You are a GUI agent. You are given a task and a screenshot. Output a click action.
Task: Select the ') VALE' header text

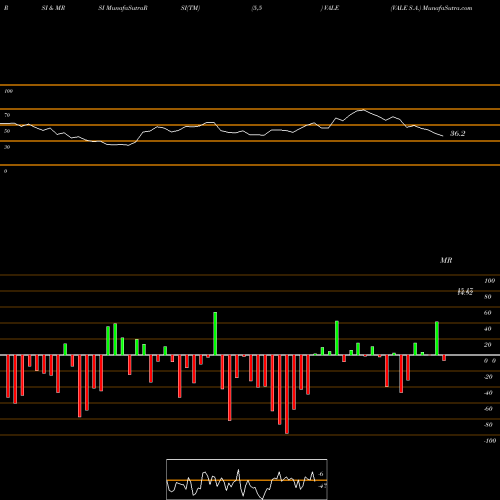(330, 8)
